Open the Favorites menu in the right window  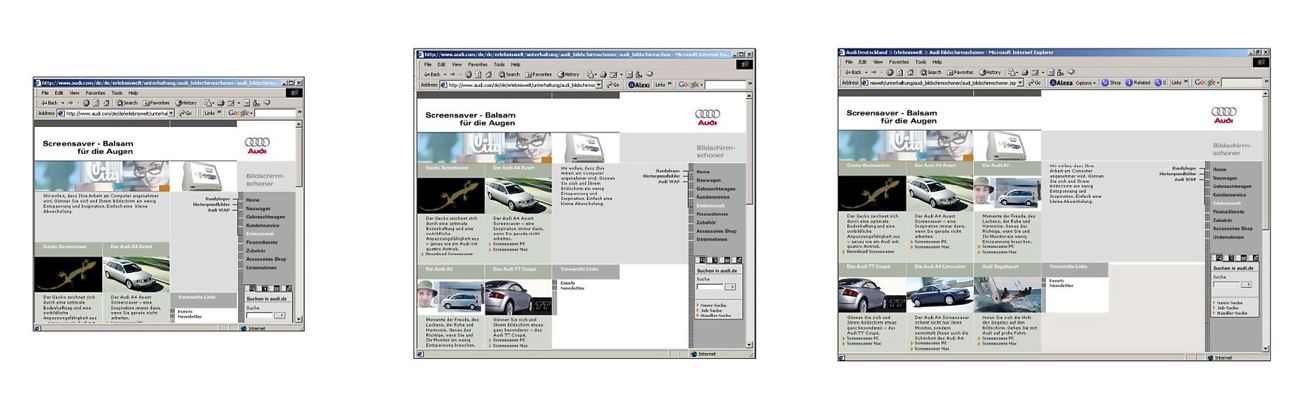coord(899,62)
